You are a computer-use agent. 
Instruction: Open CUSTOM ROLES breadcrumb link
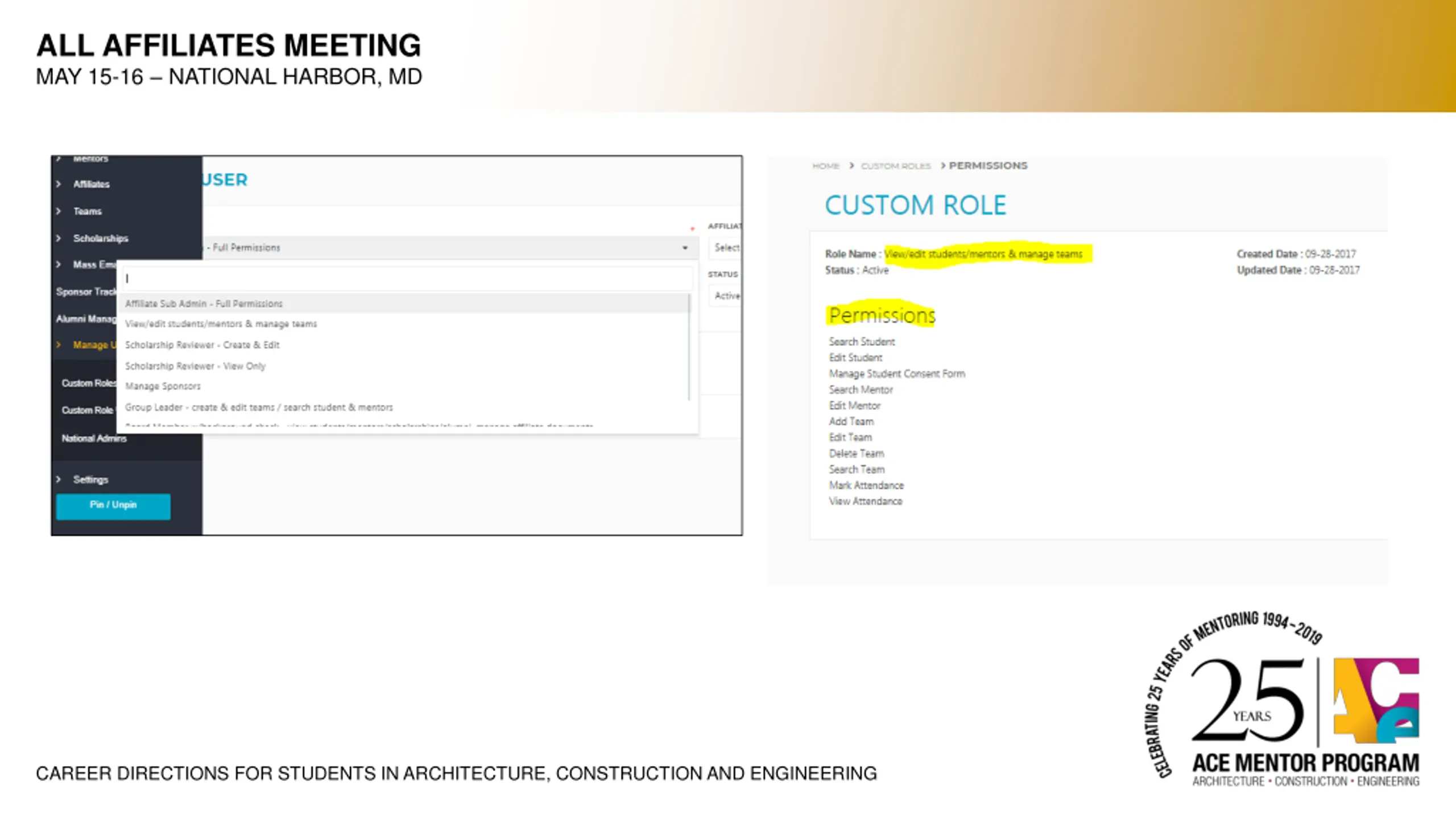pyautogui.click(x=896, y=166)
